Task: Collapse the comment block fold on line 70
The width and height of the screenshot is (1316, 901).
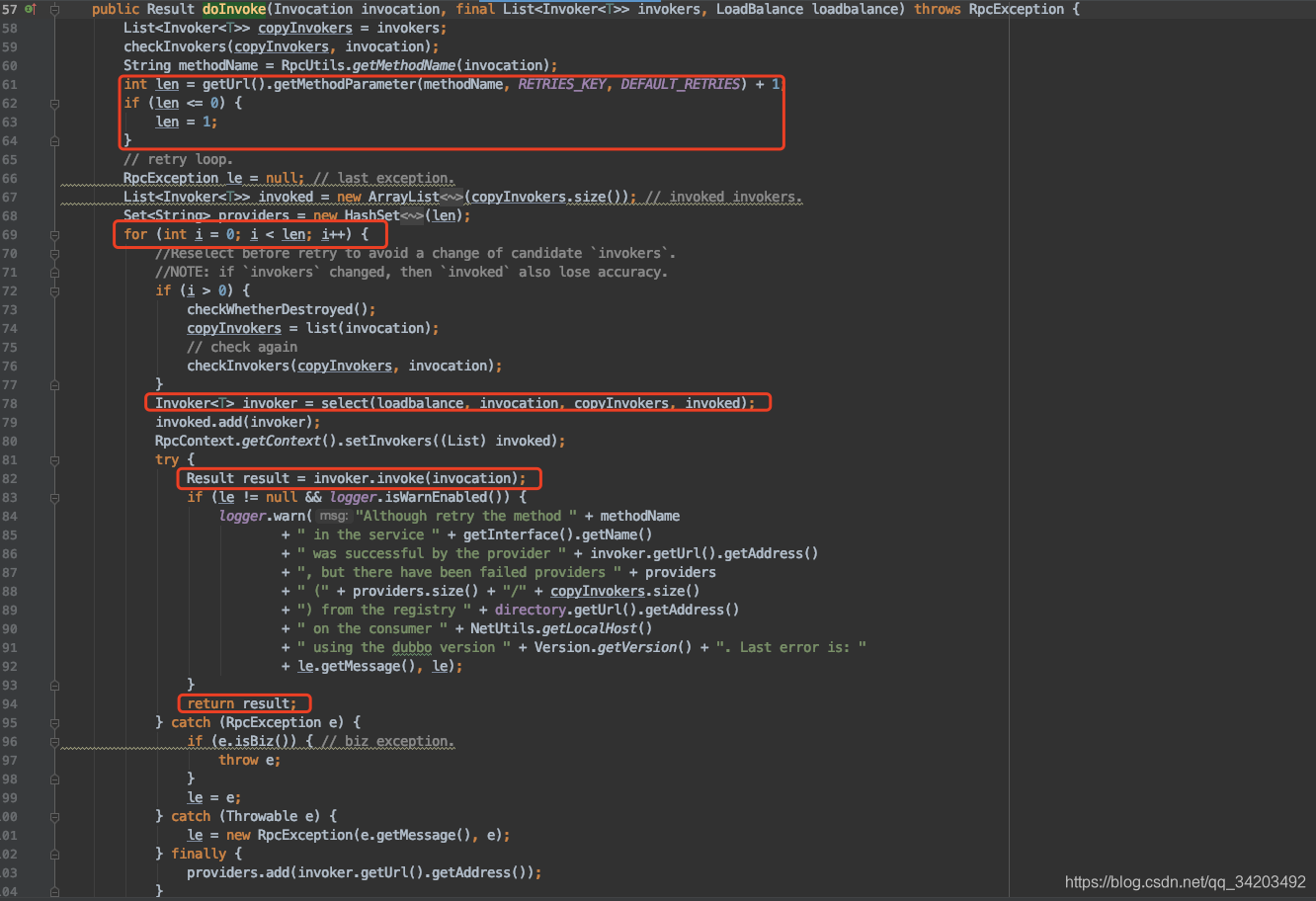Action: pyautogui.click(x=53, y=253)
